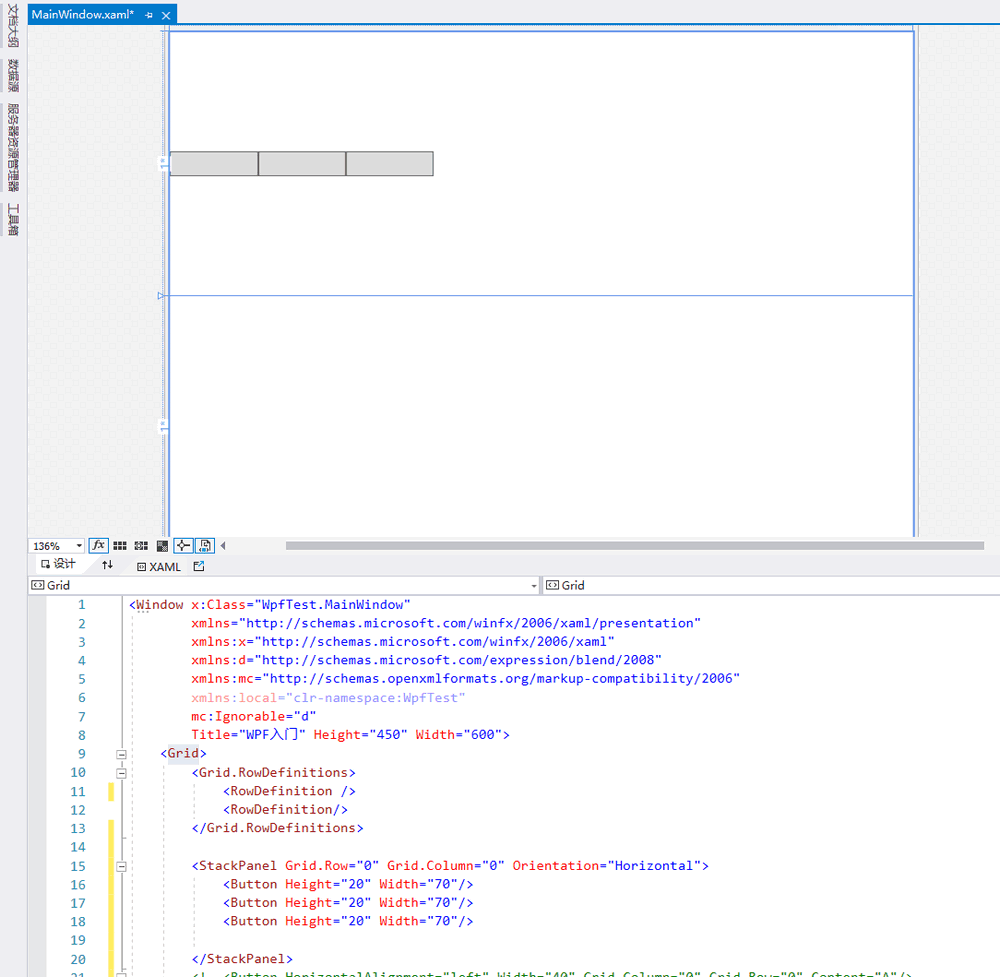Click the xmlns presentation namespace line
The height and width of the screenshot is (977, 1000).
coord(446,623)
